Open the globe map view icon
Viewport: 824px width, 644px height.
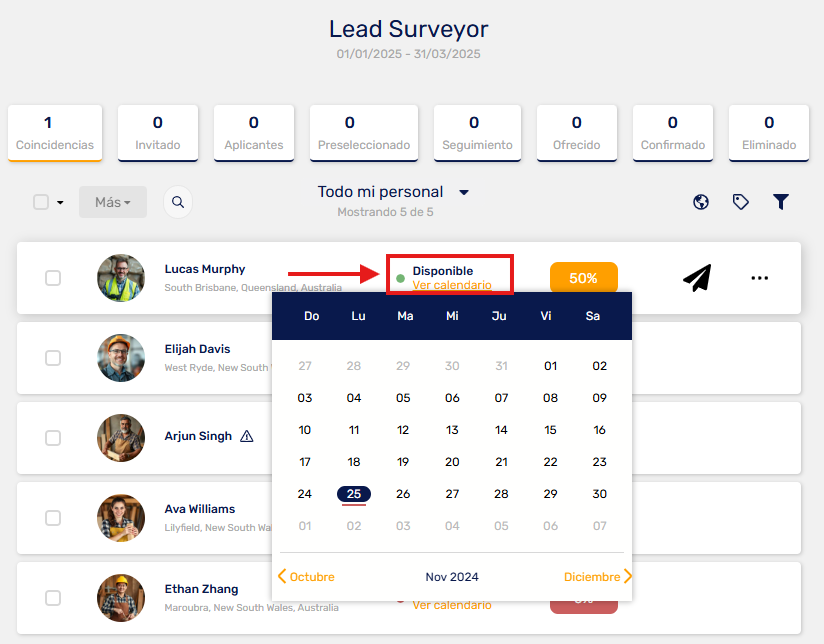pos(701,202)
